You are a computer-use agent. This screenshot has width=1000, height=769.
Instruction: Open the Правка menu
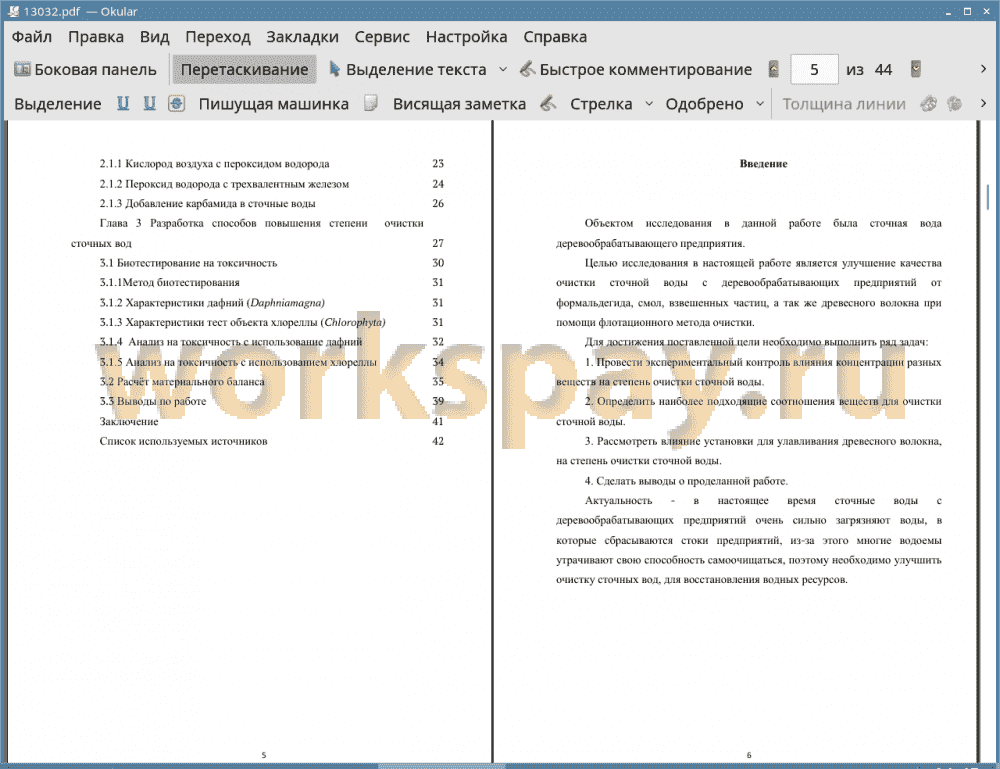point(96,37)
